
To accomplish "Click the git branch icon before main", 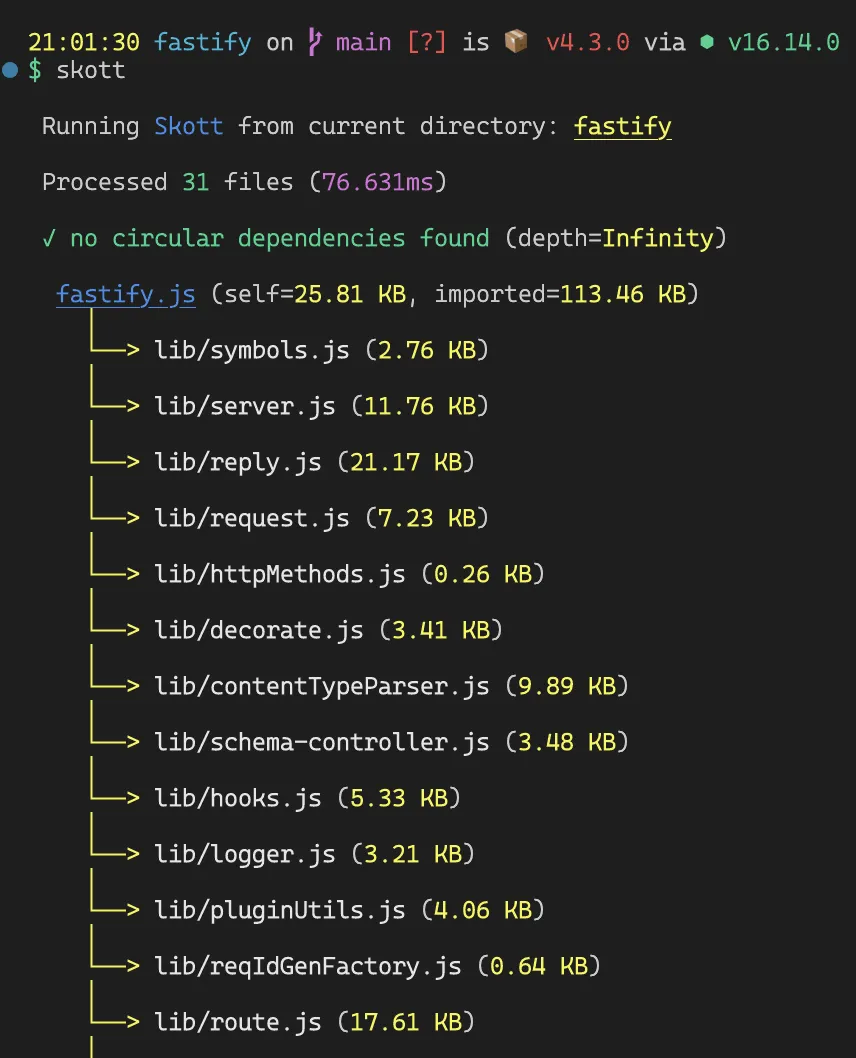I will click(314, 42).
